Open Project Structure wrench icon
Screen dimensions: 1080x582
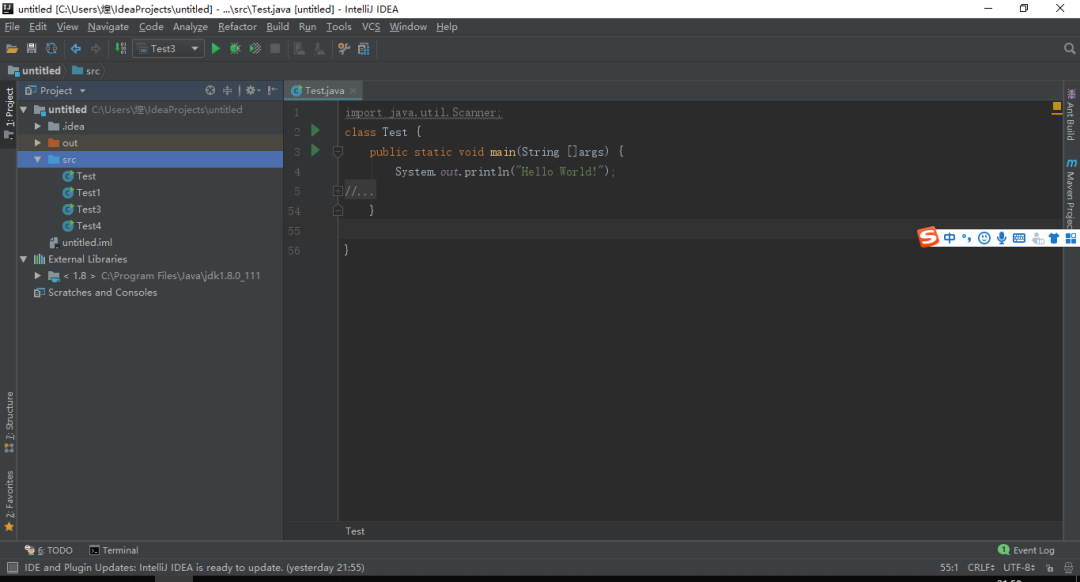click(343, 49)
